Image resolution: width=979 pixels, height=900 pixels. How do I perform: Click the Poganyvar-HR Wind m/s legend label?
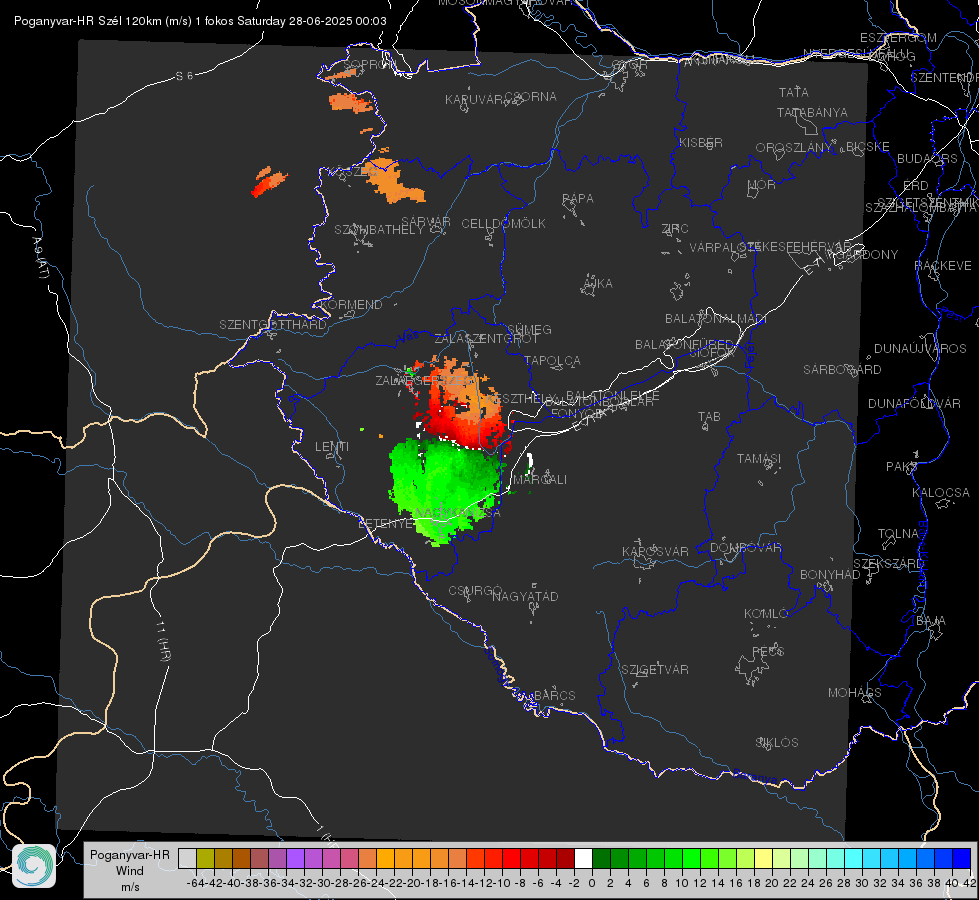tap(130, 870)
